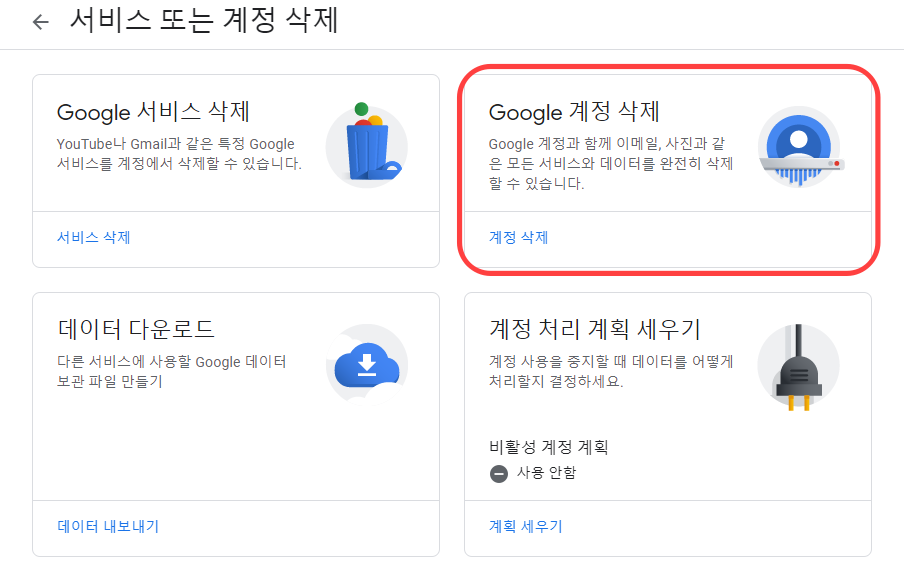Click the YouTube나 Gmail description text

(179, 154)
